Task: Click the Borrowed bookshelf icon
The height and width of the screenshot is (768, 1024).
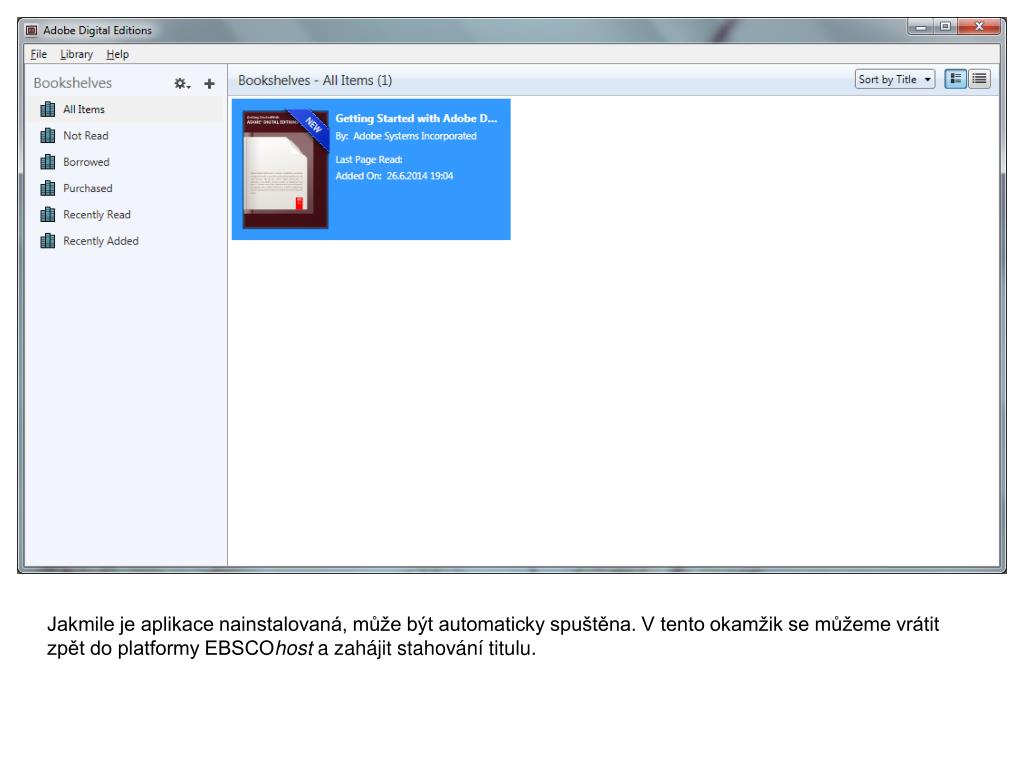Action: pyautogui.click(x=48, y=161)
